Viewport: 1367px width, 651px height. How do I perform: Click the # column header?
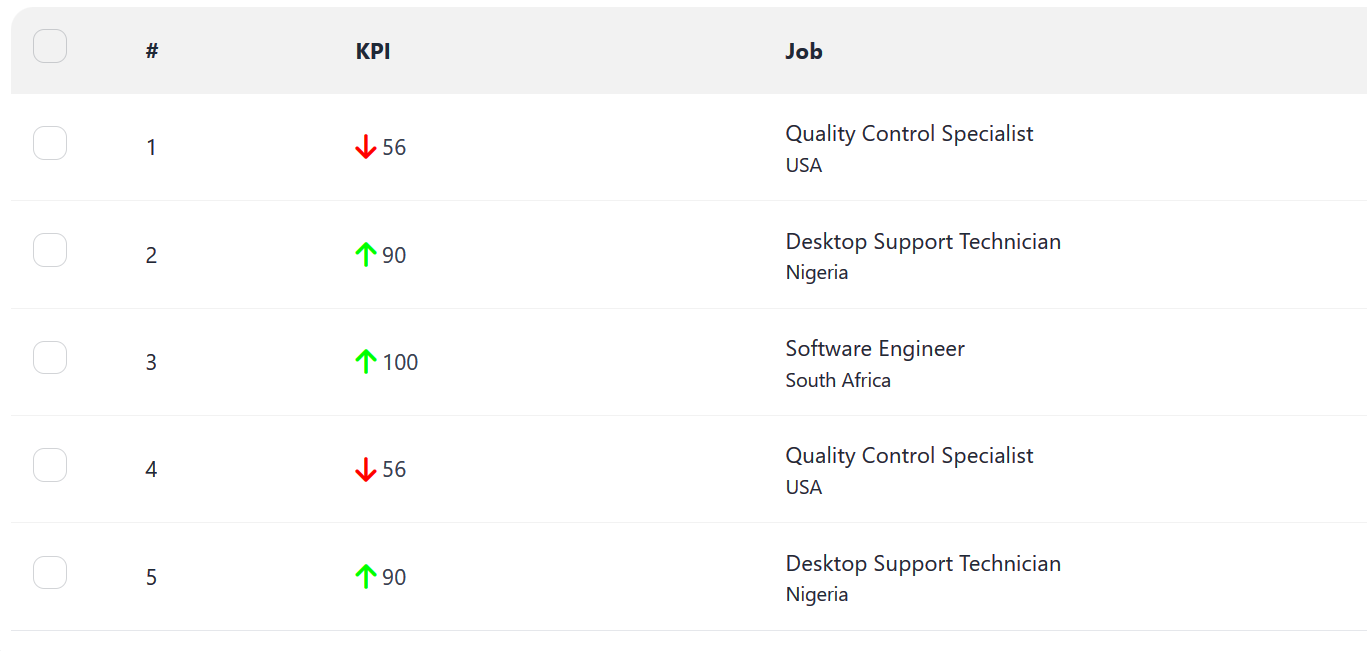tap(152, 51)
